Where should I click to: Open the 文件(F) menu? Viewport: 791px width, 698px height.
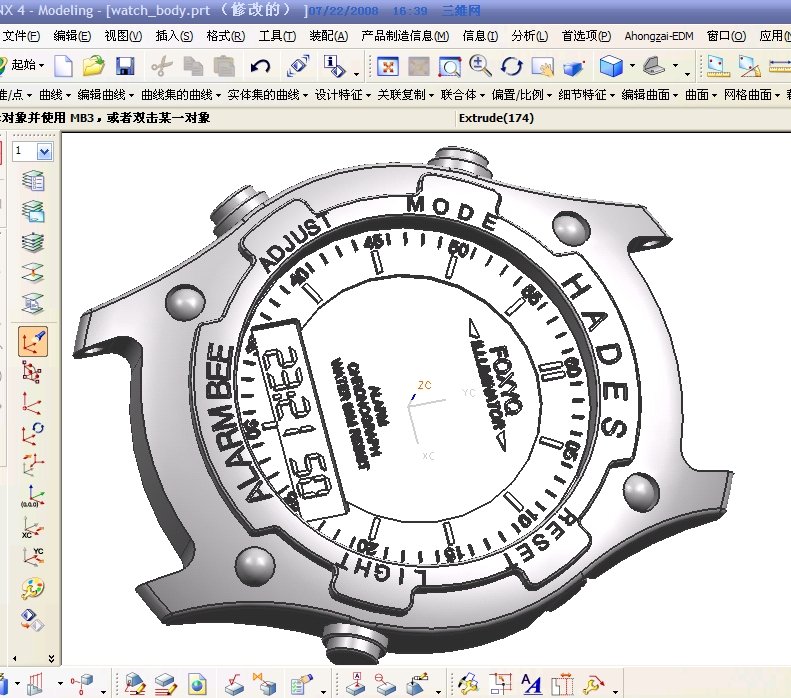(x=21, y=36)
